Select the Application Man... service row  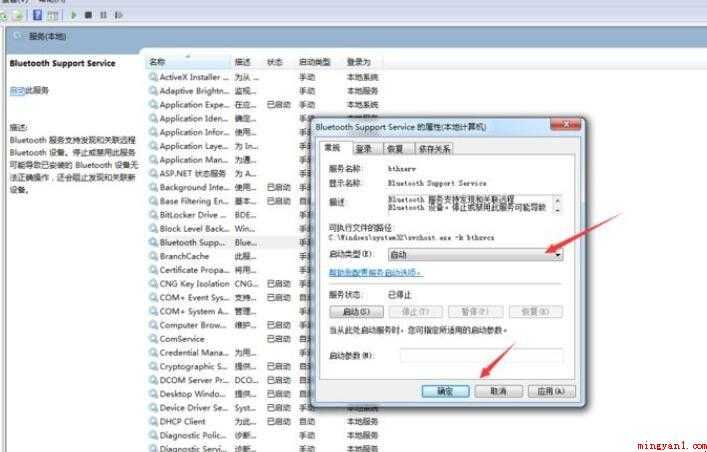coord(194,160)
